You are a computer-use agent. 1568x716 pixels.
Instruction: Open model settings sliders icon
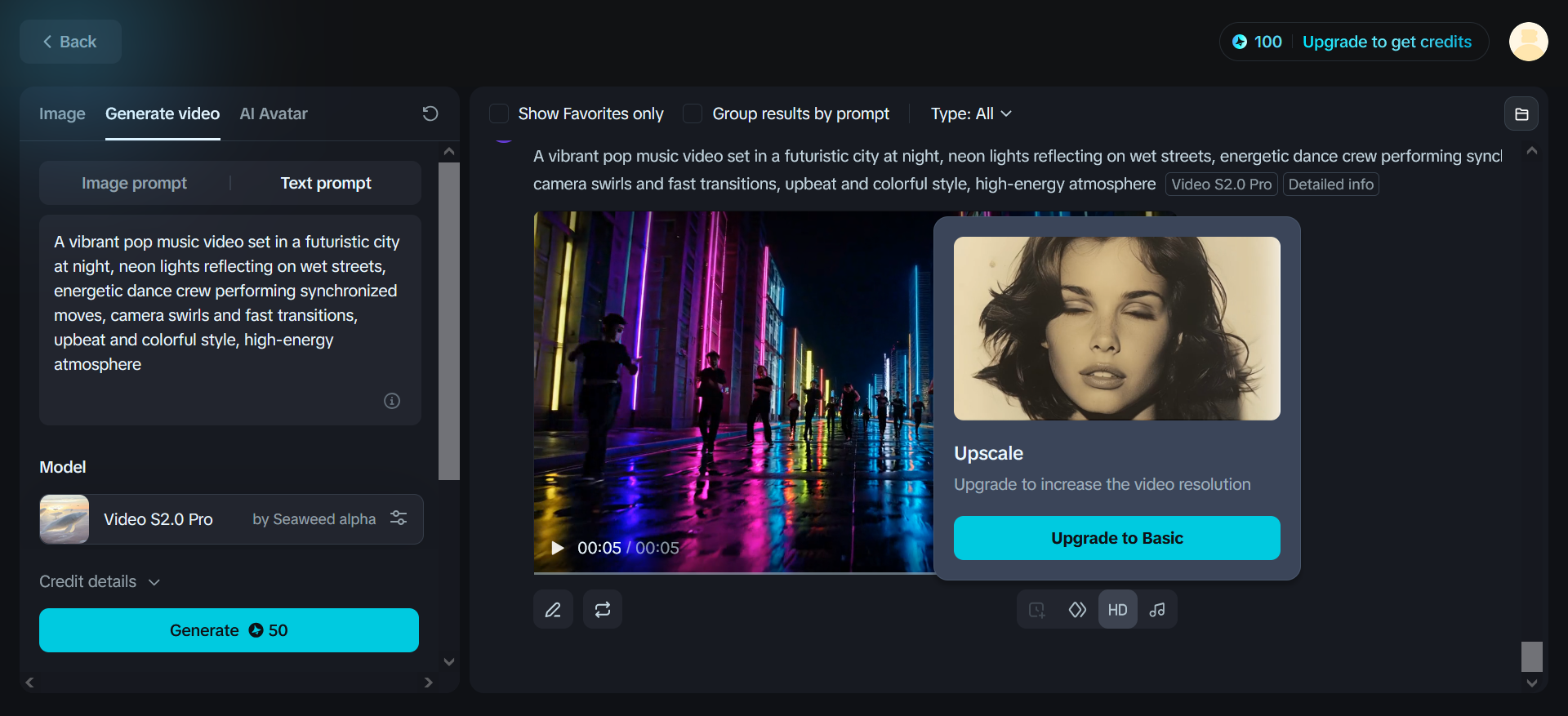[399, 518]
